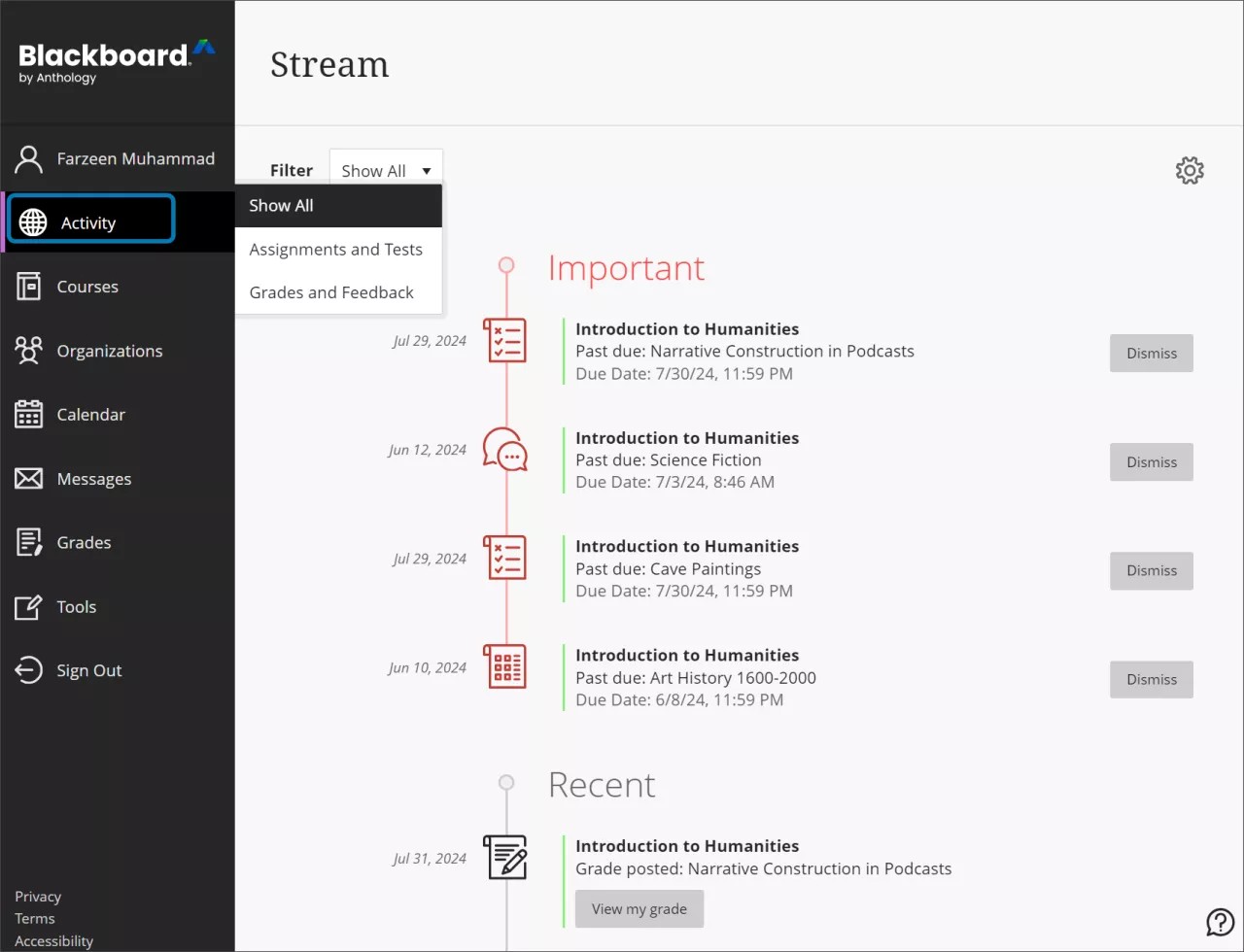This screenshot has height=952, width=1244.
Task: Select the Activity globe icon in sidebar
Action: [33, 221]
